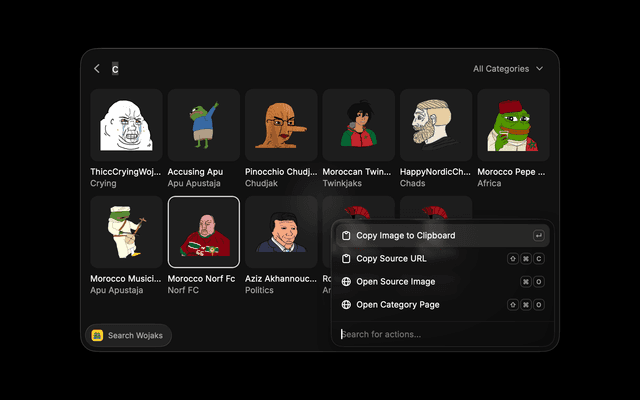Select the Morocco Pepe thumbnail
Screen dimensions: 640x400
(513, 125)
